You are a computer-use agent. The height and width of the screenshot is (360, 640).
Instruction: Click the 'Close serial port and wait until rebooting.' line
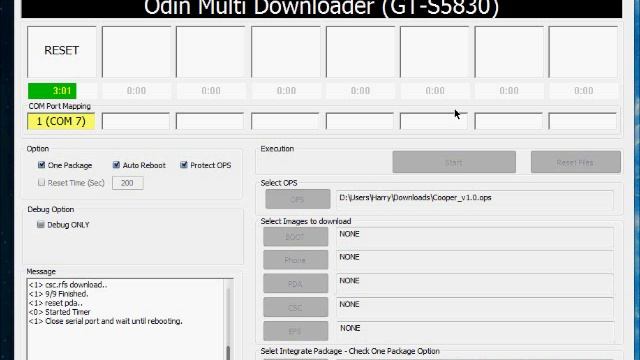tap(105, 321)
